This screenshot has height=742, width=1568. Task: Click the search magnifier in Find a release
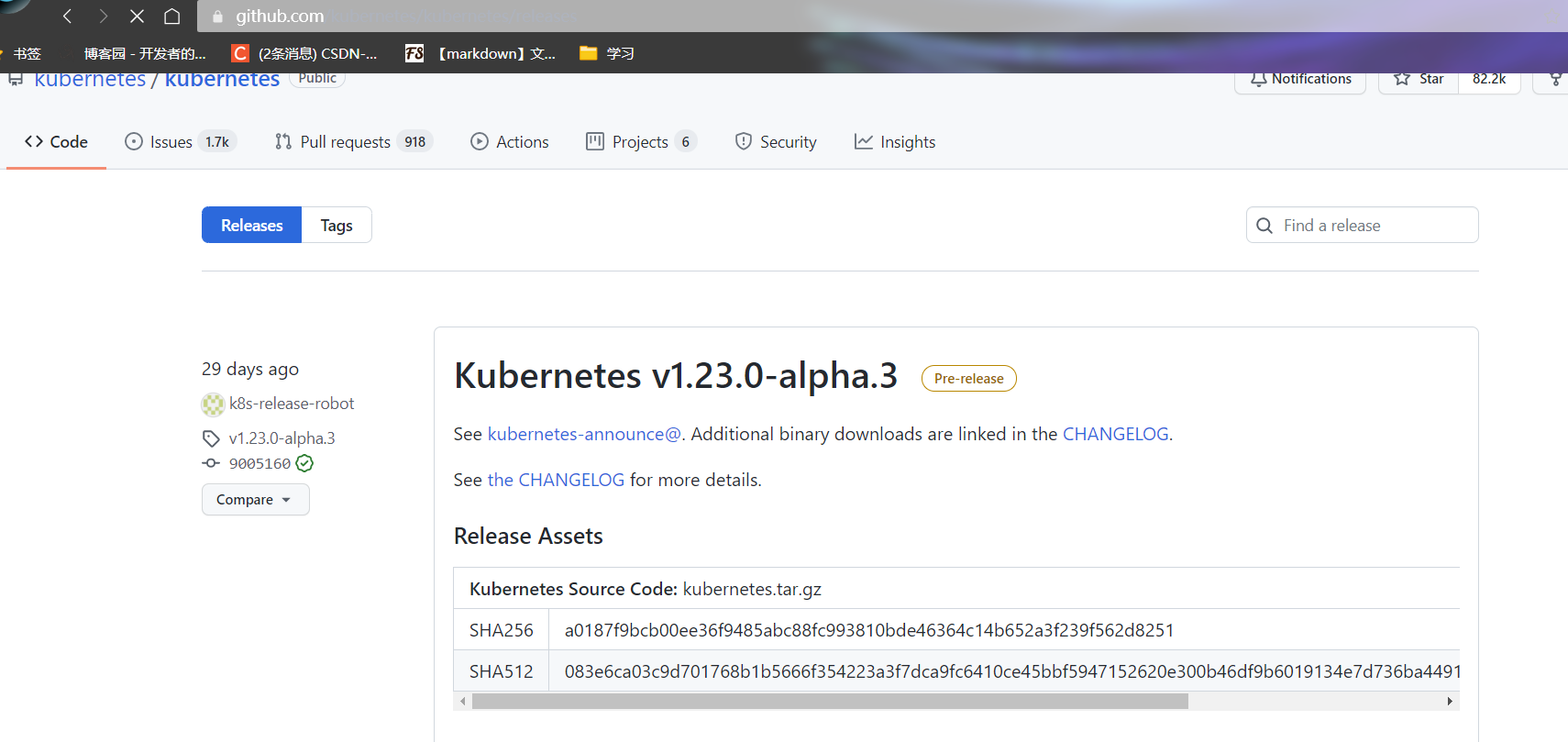[x=1264, y=226]
